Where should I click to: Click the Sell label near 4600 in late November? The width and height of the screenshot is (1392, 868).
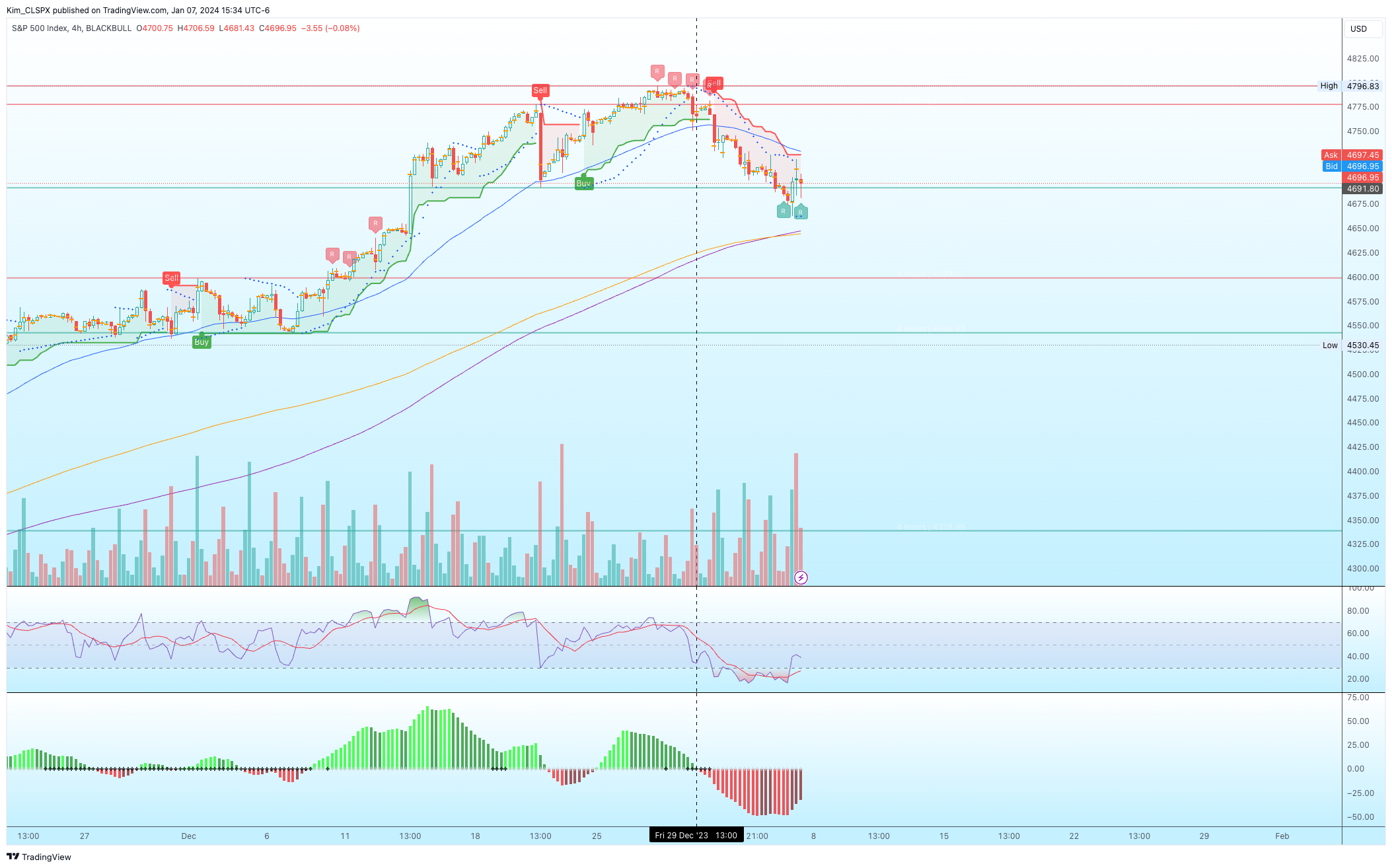pyautogui.click(x=172, y=278)
